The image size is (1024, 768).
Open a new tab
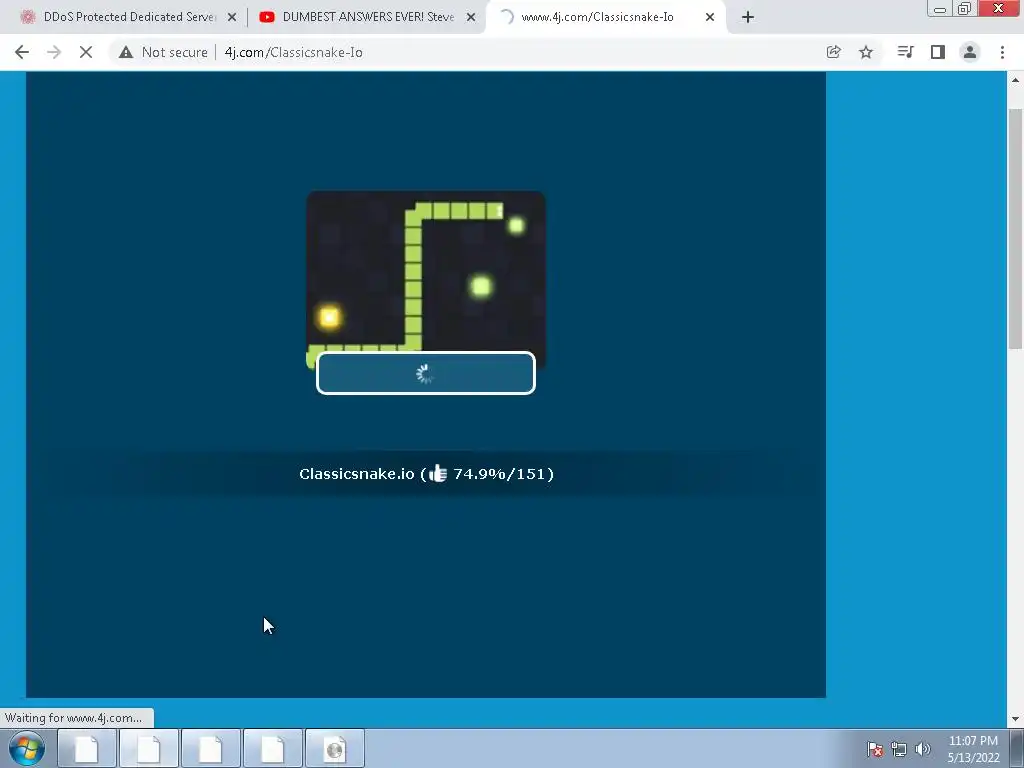pyautogui.click(x=748, y=17)
